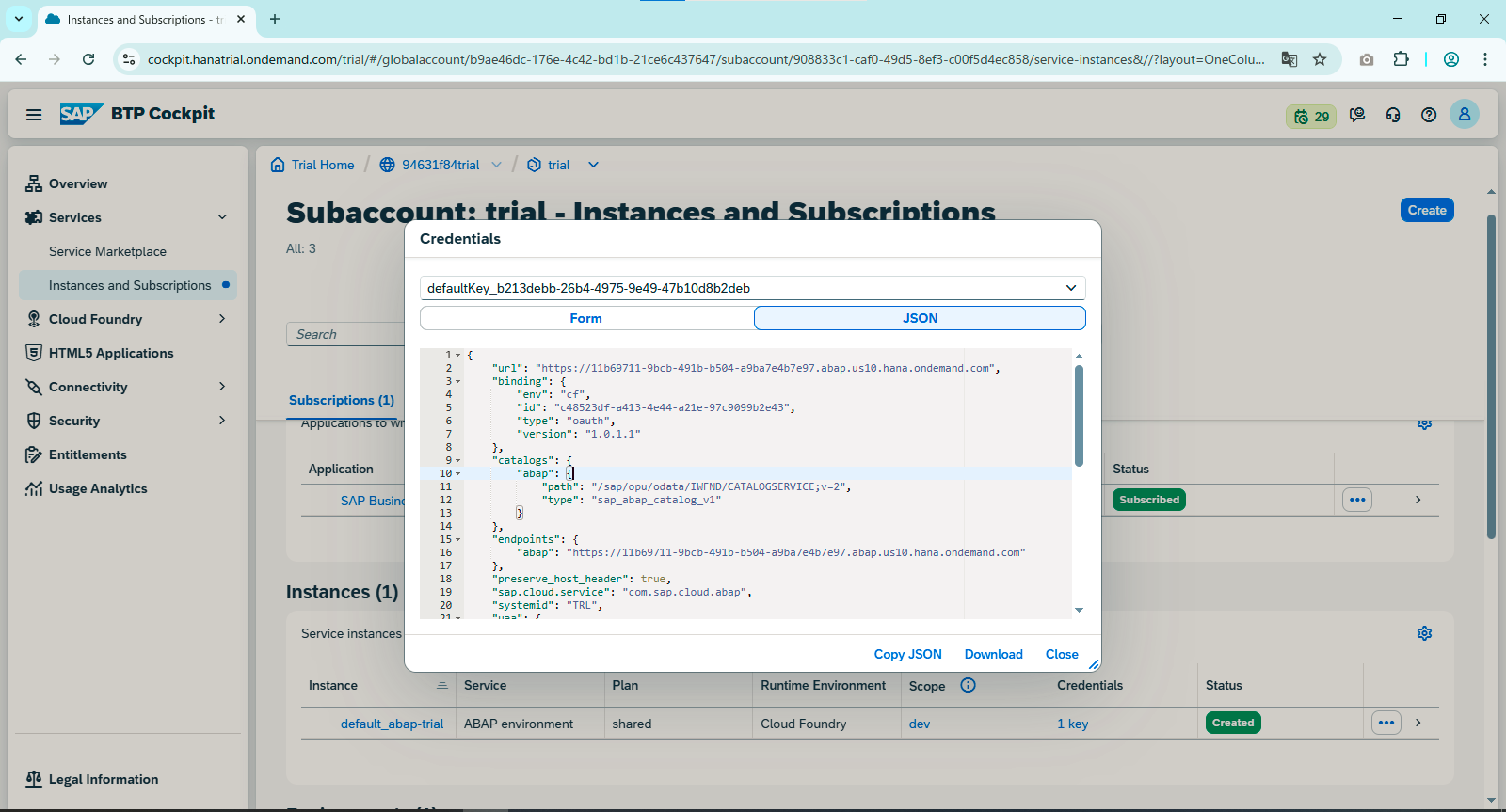Image resolution: width=1506 pixels, height=812 pixels.
Task: Collapse JSON abap block on line 10
Action: tap(458, 474)
